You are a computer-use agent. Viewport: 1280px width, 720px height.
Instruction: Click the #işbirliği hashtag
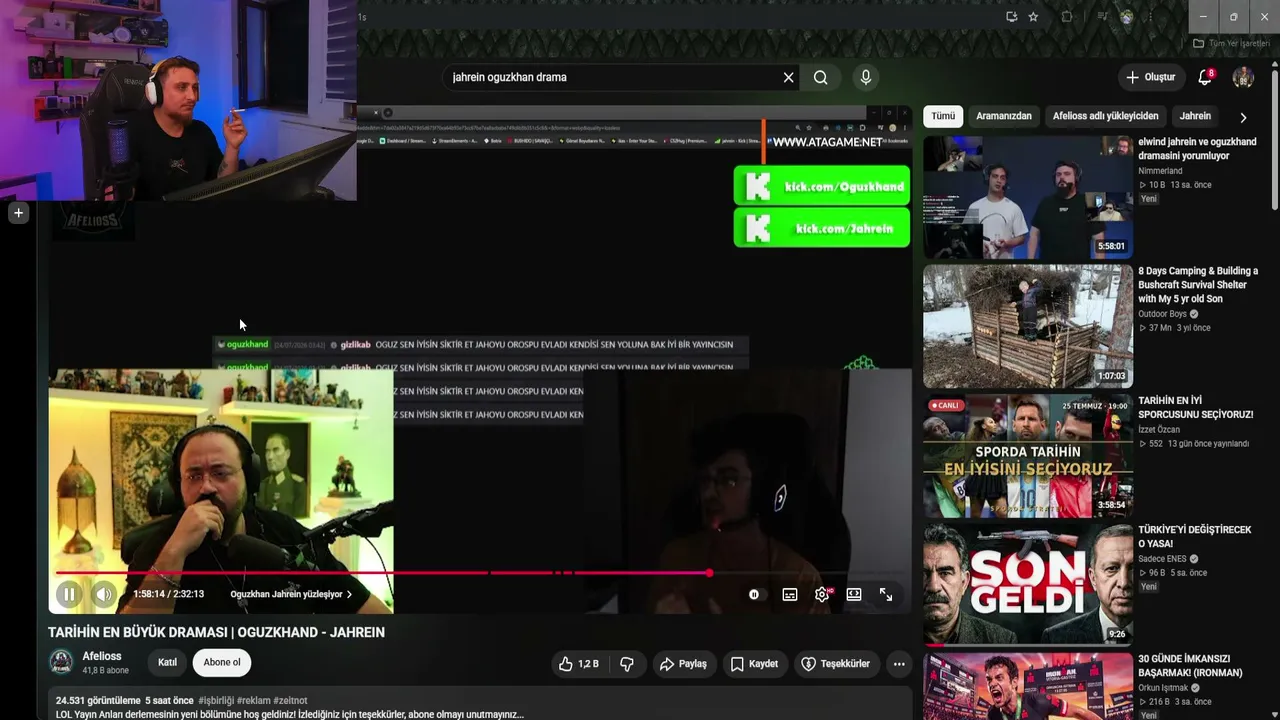[x=215, y=701]
